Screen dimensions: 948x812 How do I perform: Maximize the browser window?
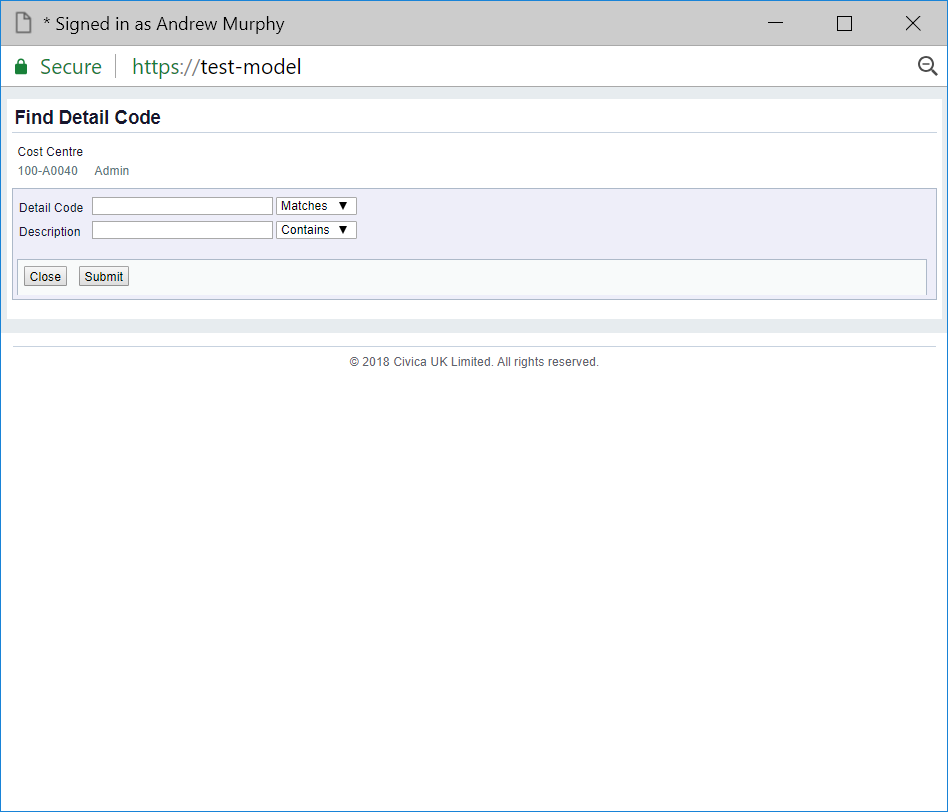pos(845,23)
